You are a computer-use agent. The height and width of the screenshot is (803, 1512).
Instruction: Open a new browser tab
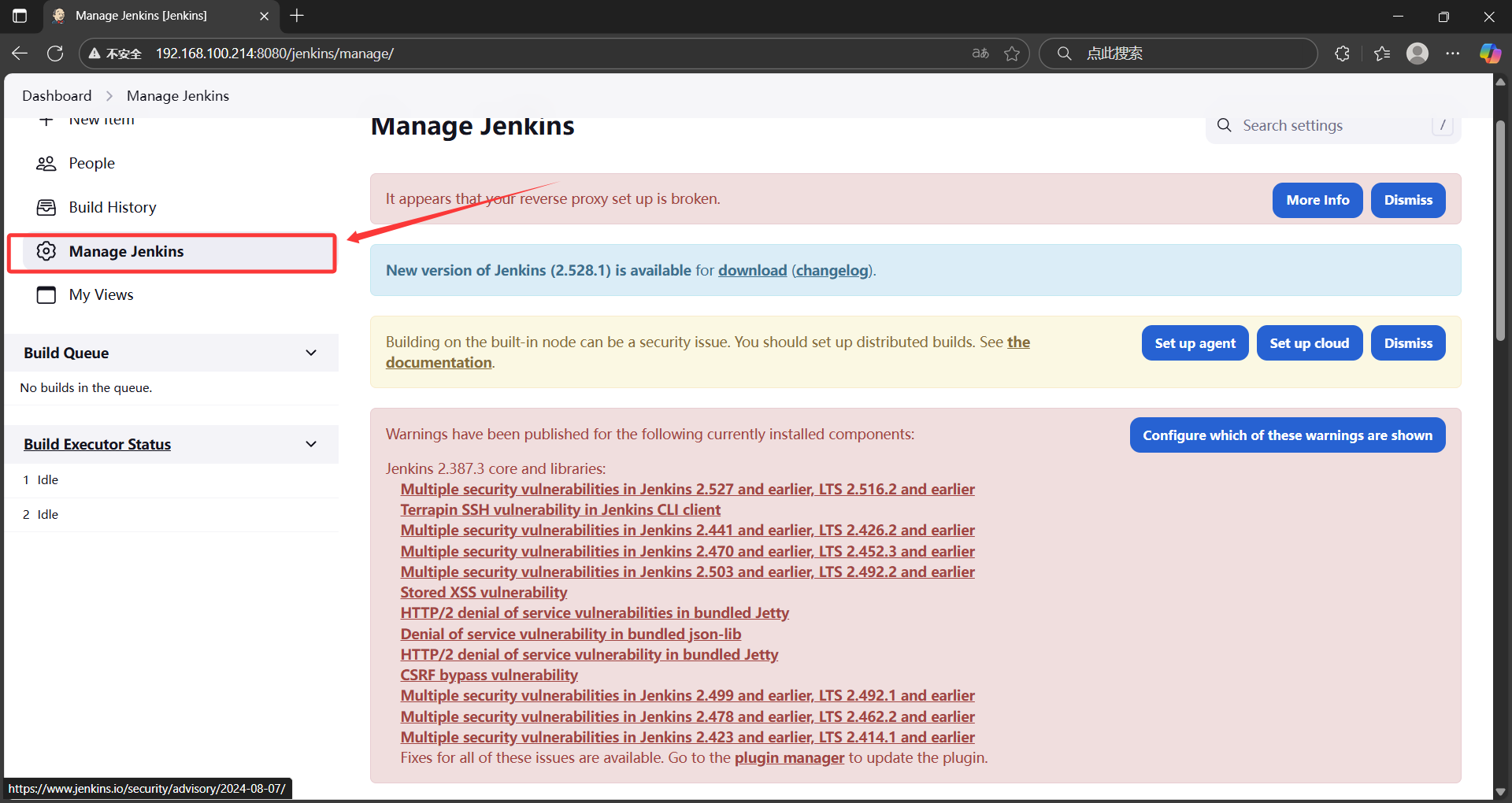tap(297, 16)
